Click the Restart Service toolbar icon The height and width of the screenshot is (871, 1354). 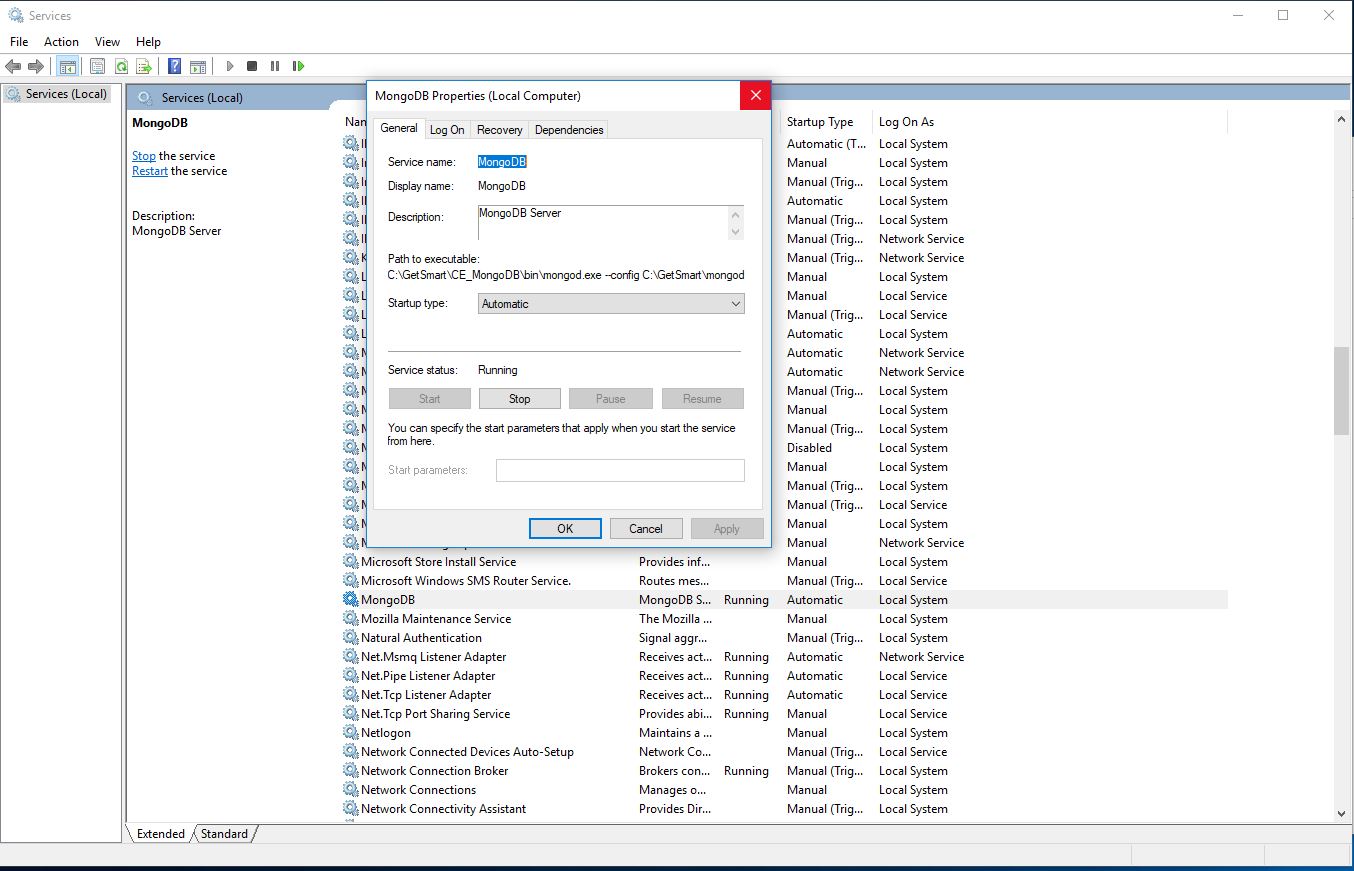(x=298, y=66)
